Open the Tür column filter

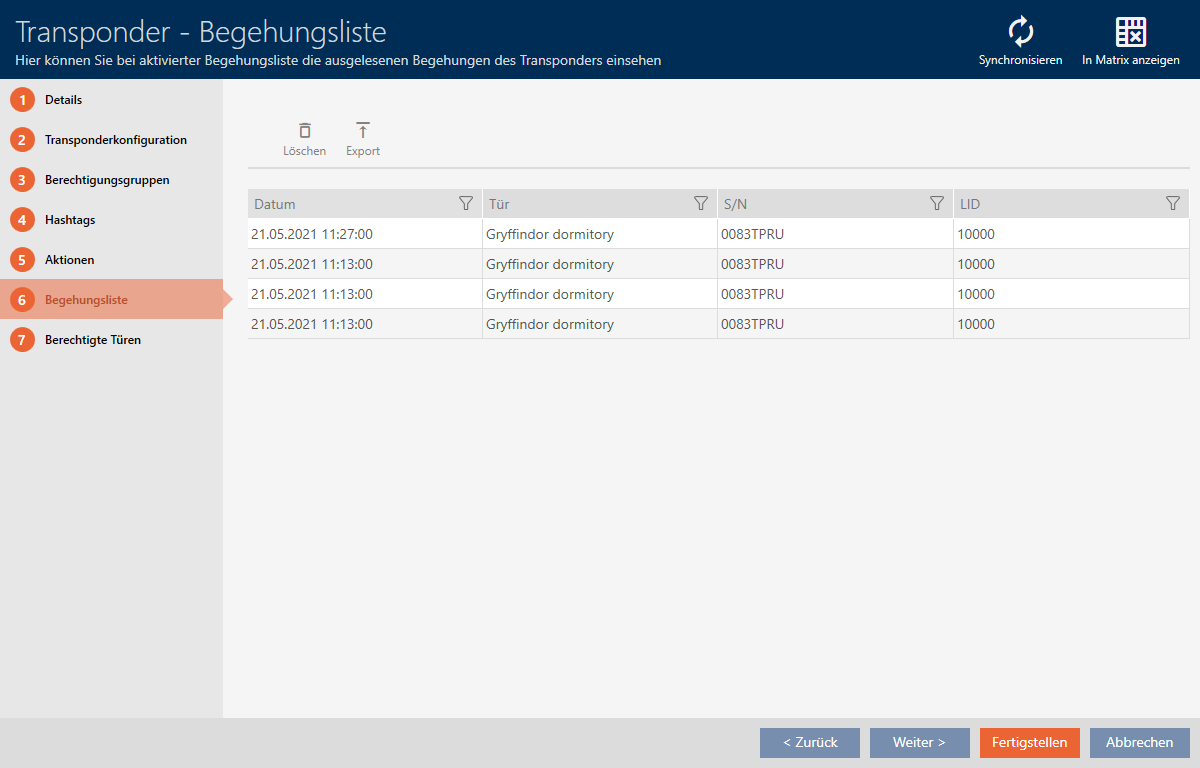701,204
